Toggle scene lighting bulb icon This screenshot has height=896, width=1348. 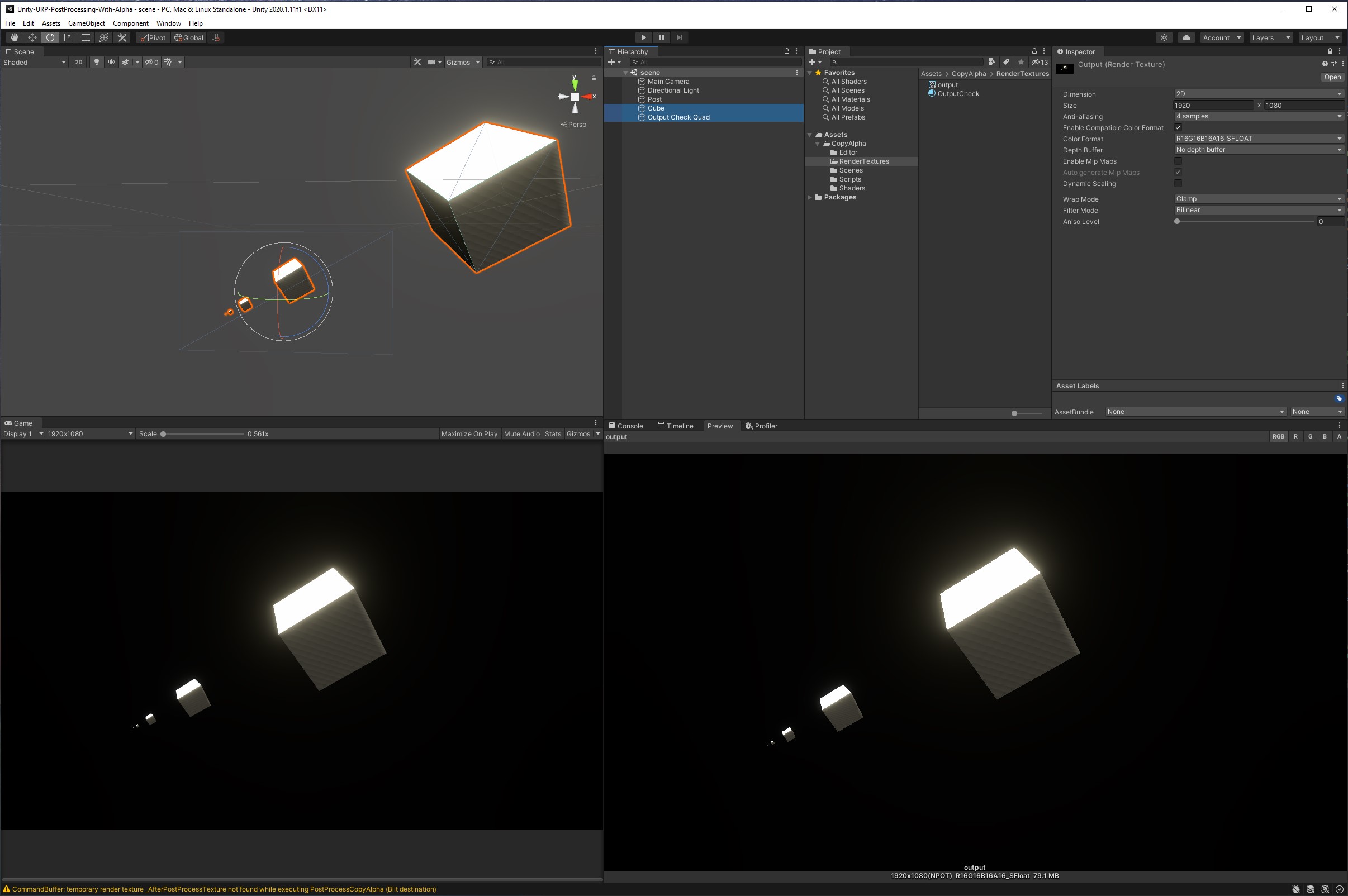[97, 63]
